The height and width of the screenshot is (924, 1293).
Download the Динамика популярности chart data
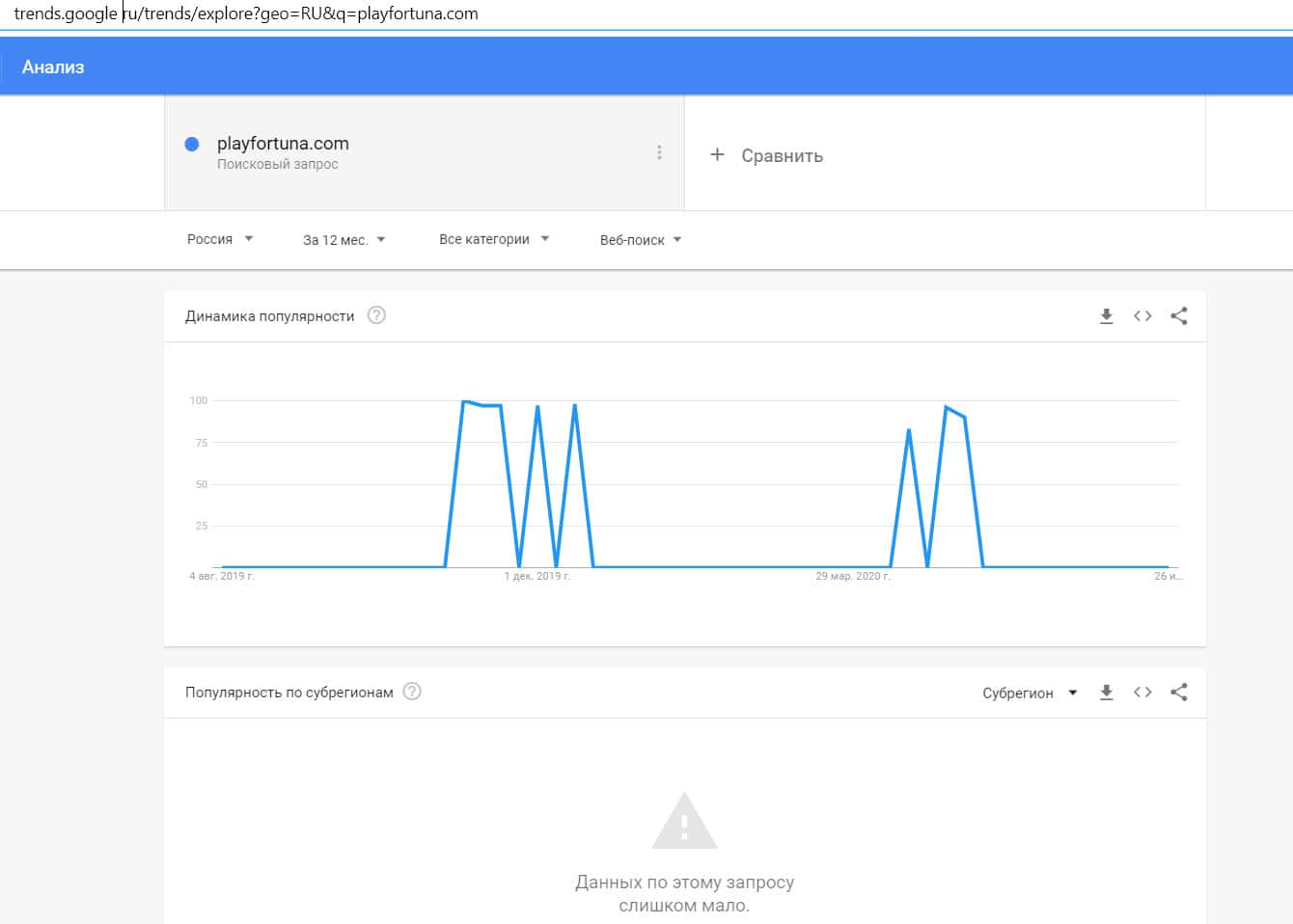1107,315
